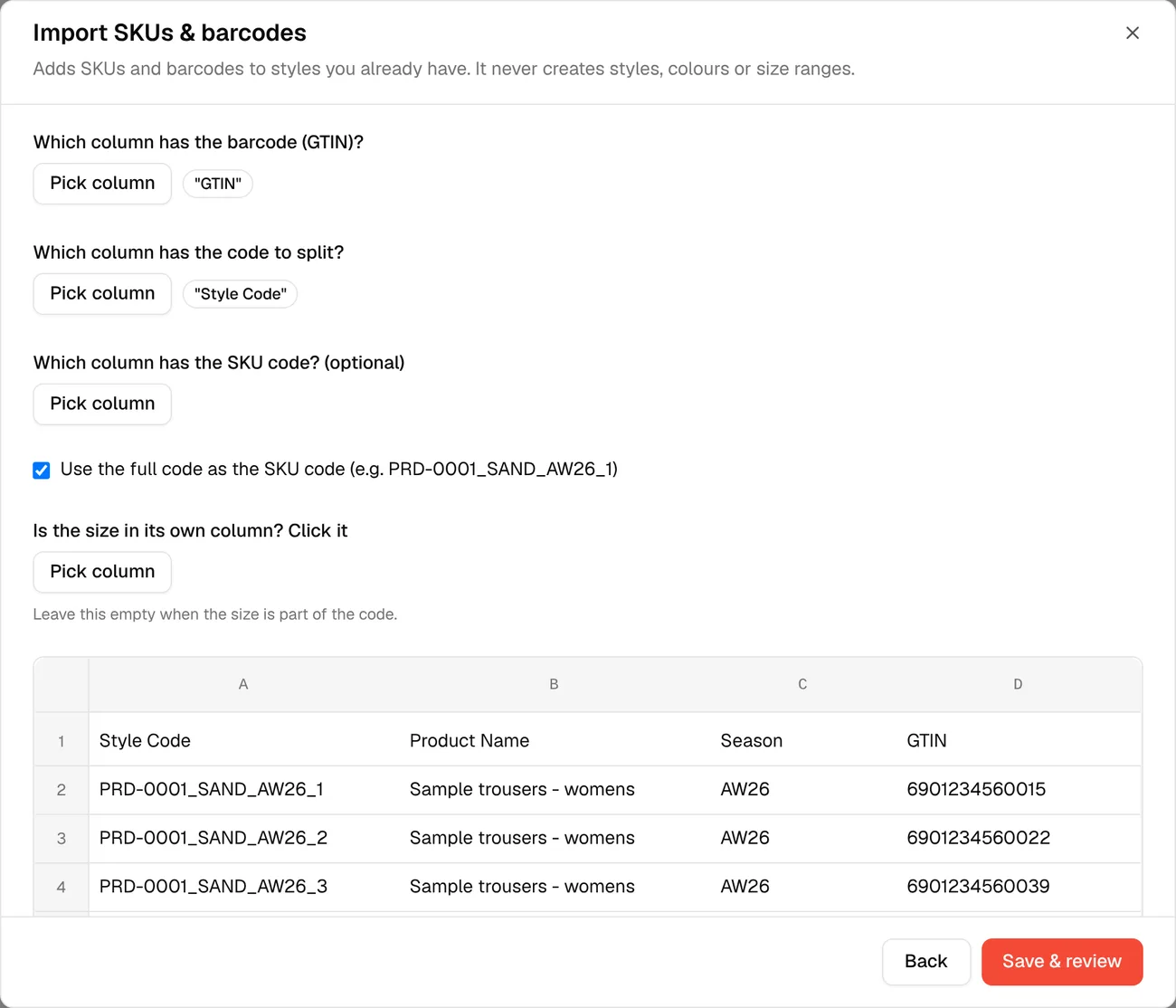1176x1008 pixels.
Task: Click 'Sample trousers - womens' in row 4
Action: pyautogui.click(x=554, y=887)
